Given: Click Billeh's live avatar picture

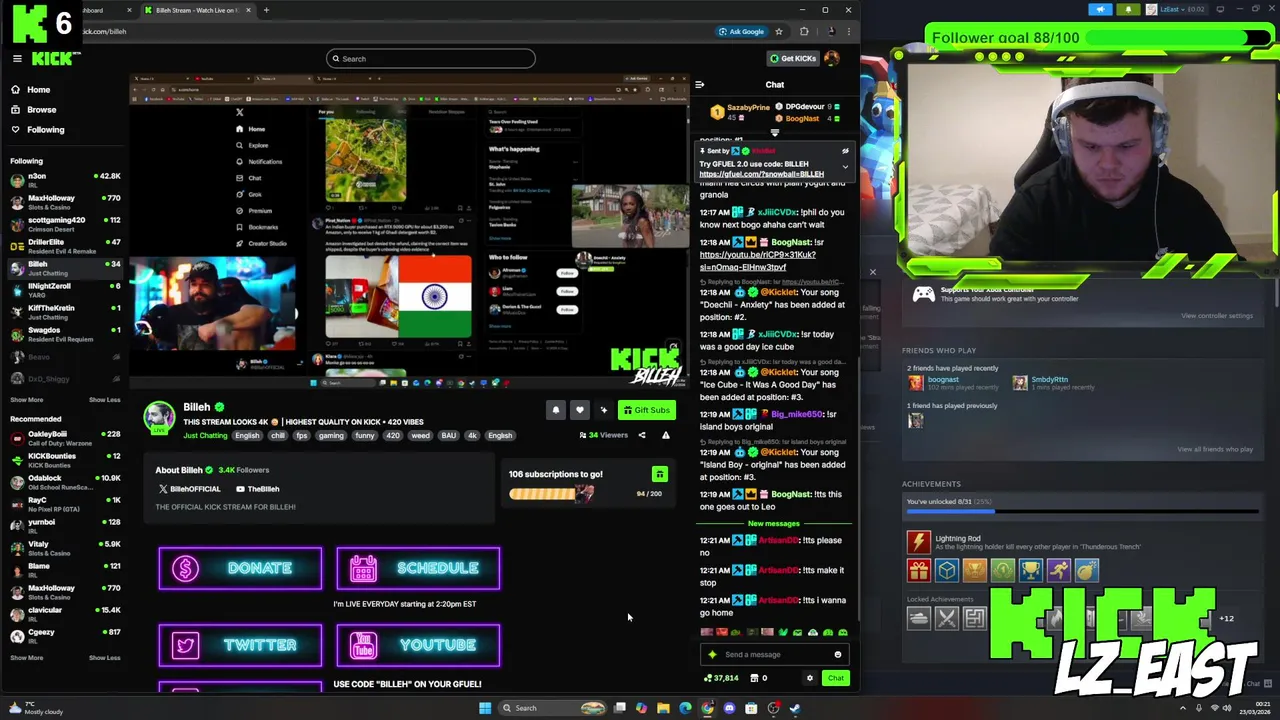Looking at the screenshot, I should [158, 417].
